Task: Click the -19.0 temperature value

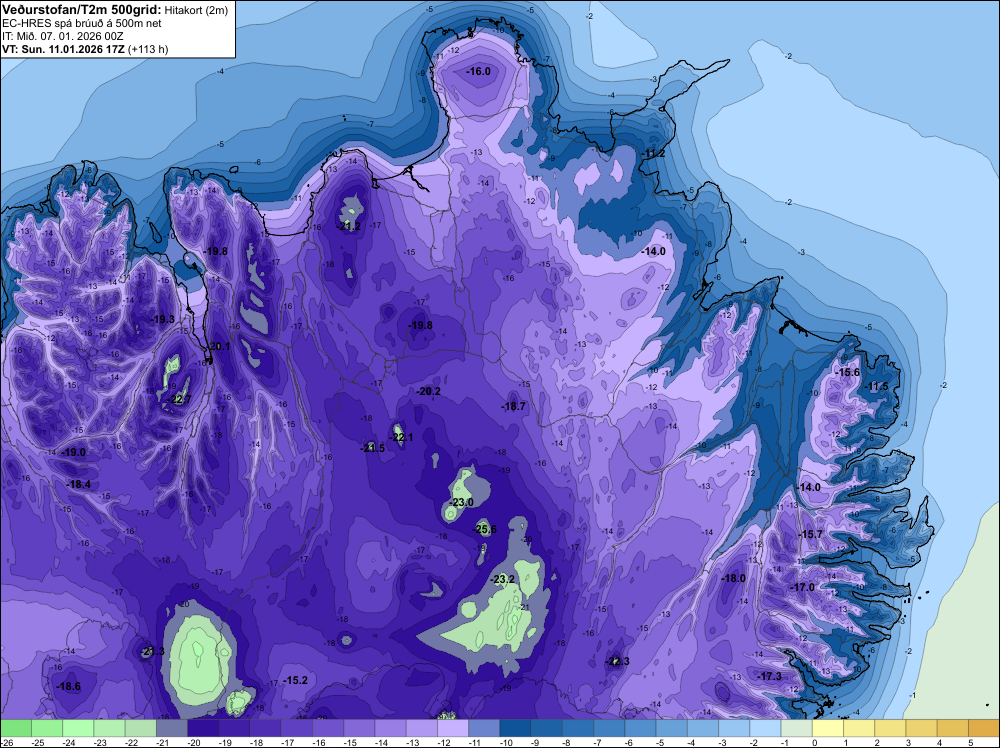Action: pyautogui.click(x=73, y=452)
